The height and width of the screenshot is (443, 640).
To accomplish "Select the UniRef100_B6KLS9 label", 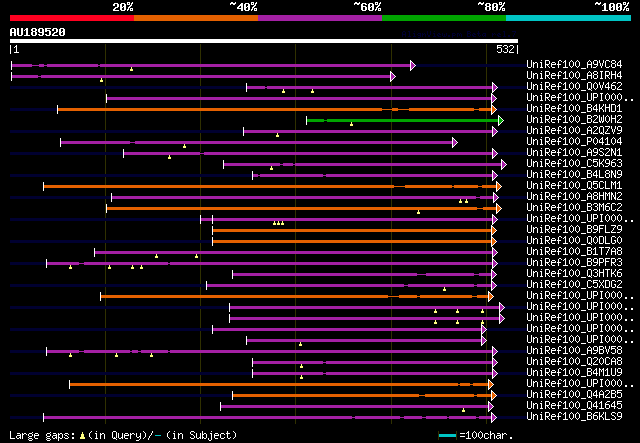I will click(x=574, y=417).
